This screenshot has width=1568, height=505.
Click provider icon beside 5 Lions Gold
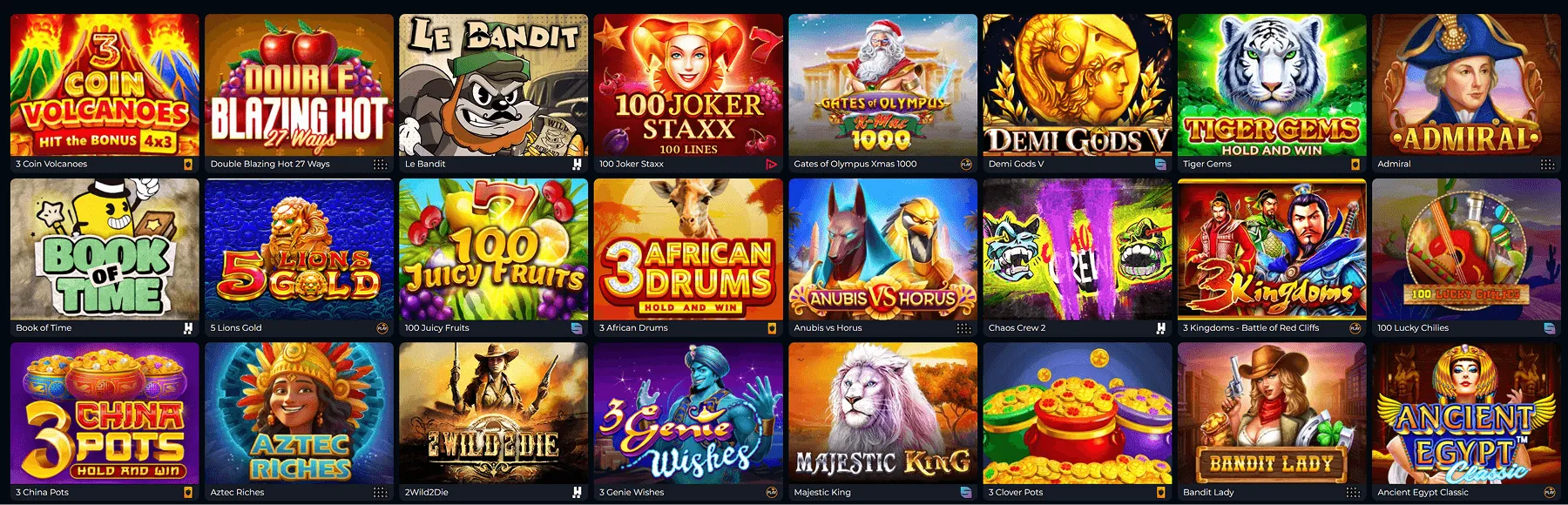tap(382, 328)
